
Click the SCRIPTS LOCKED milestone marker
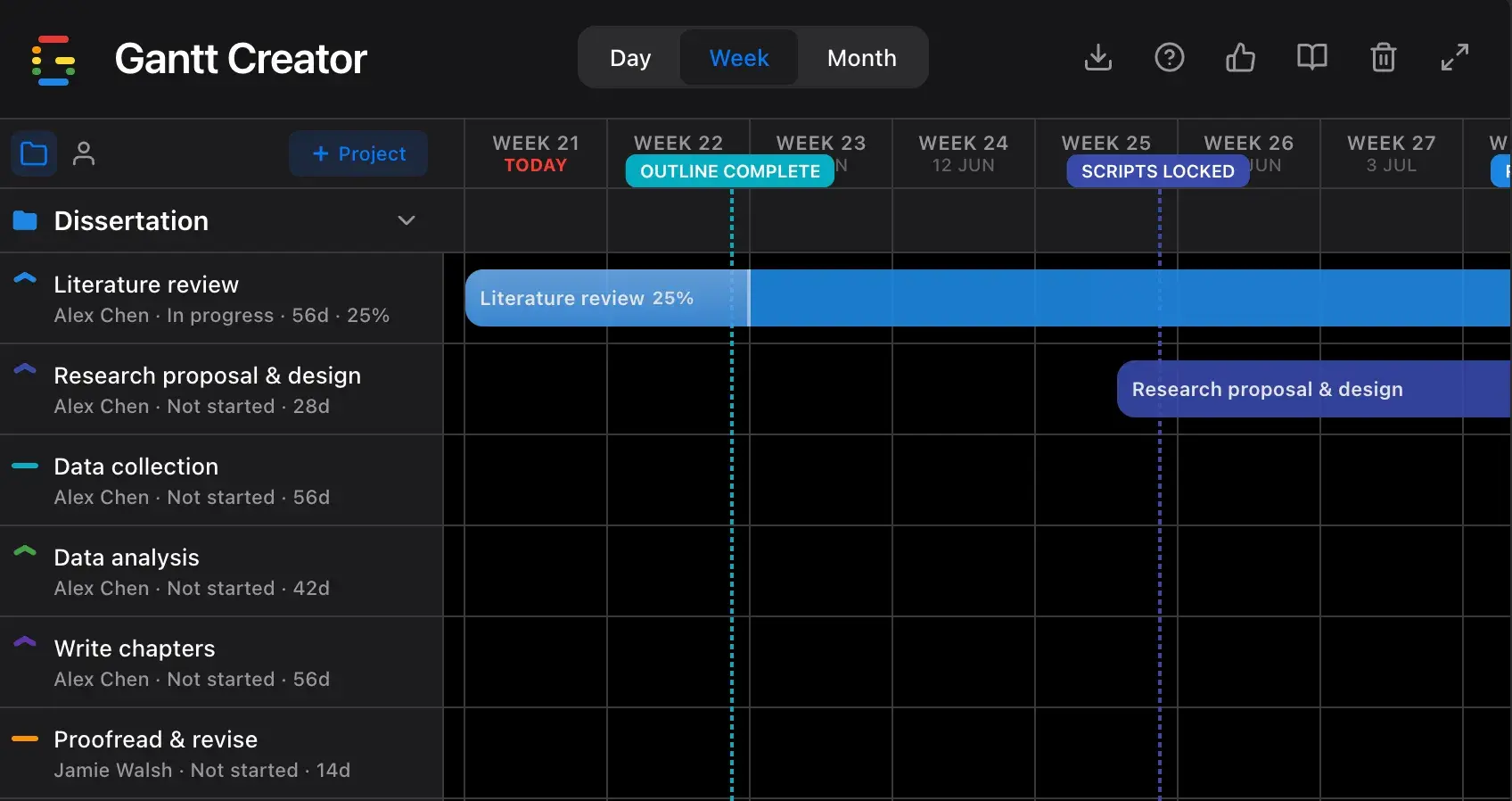pos(1158,171)
